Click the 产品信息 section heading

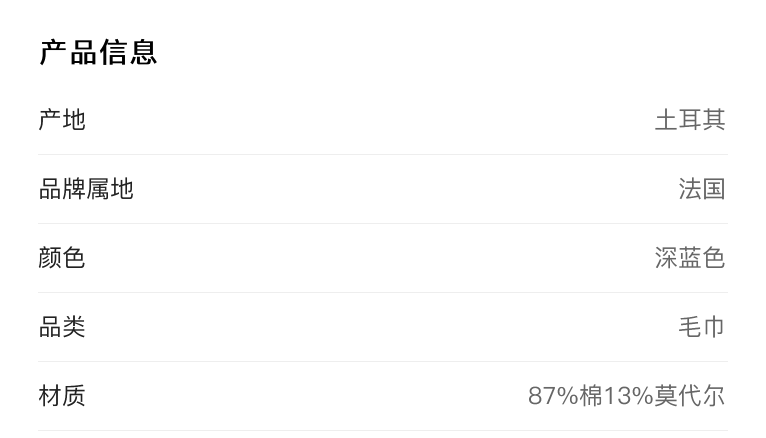click(x=98, y=52)
